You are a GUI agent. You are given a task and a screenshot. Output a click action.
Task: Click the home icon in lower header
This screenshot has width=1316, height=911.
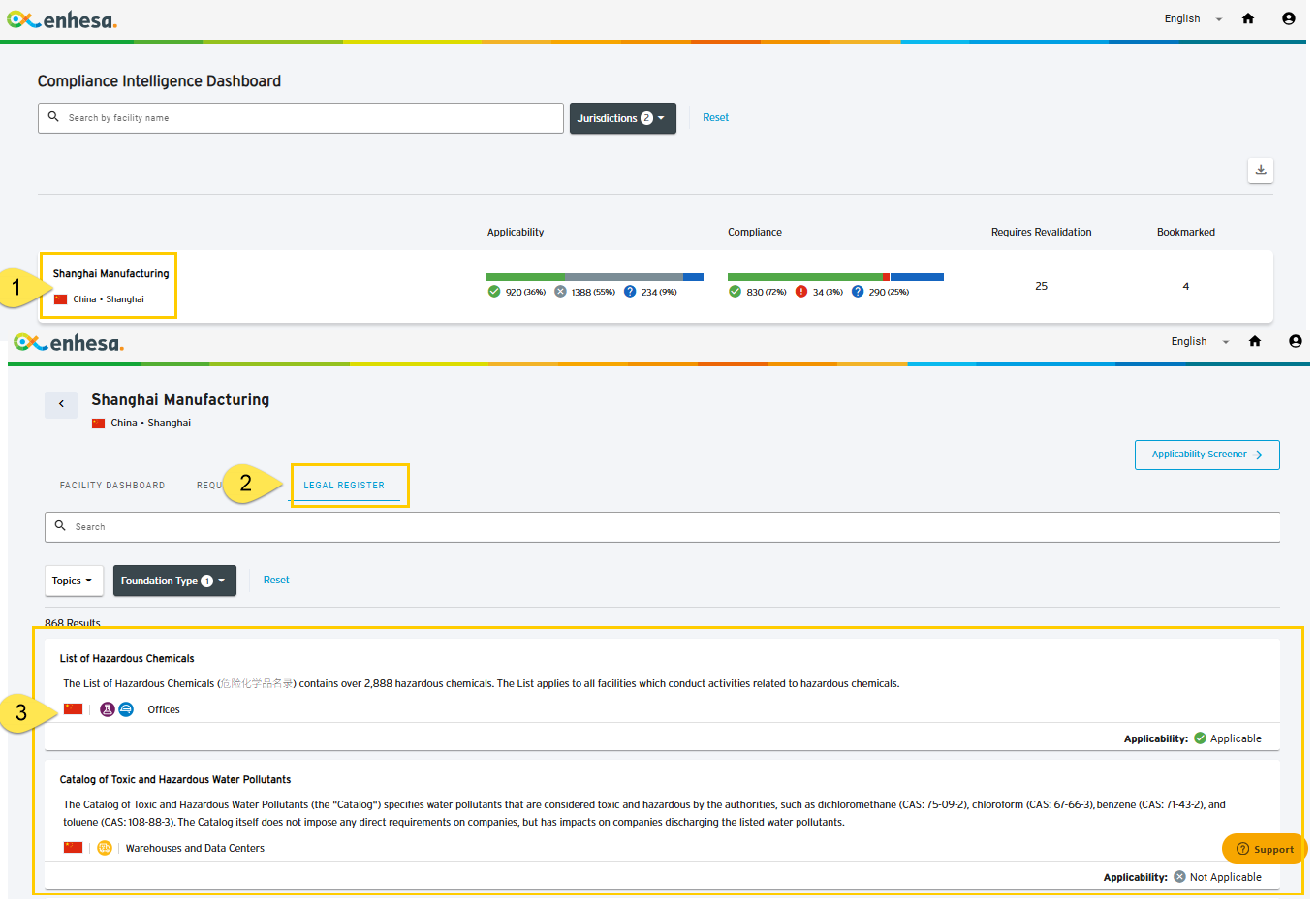point(1255,341)
